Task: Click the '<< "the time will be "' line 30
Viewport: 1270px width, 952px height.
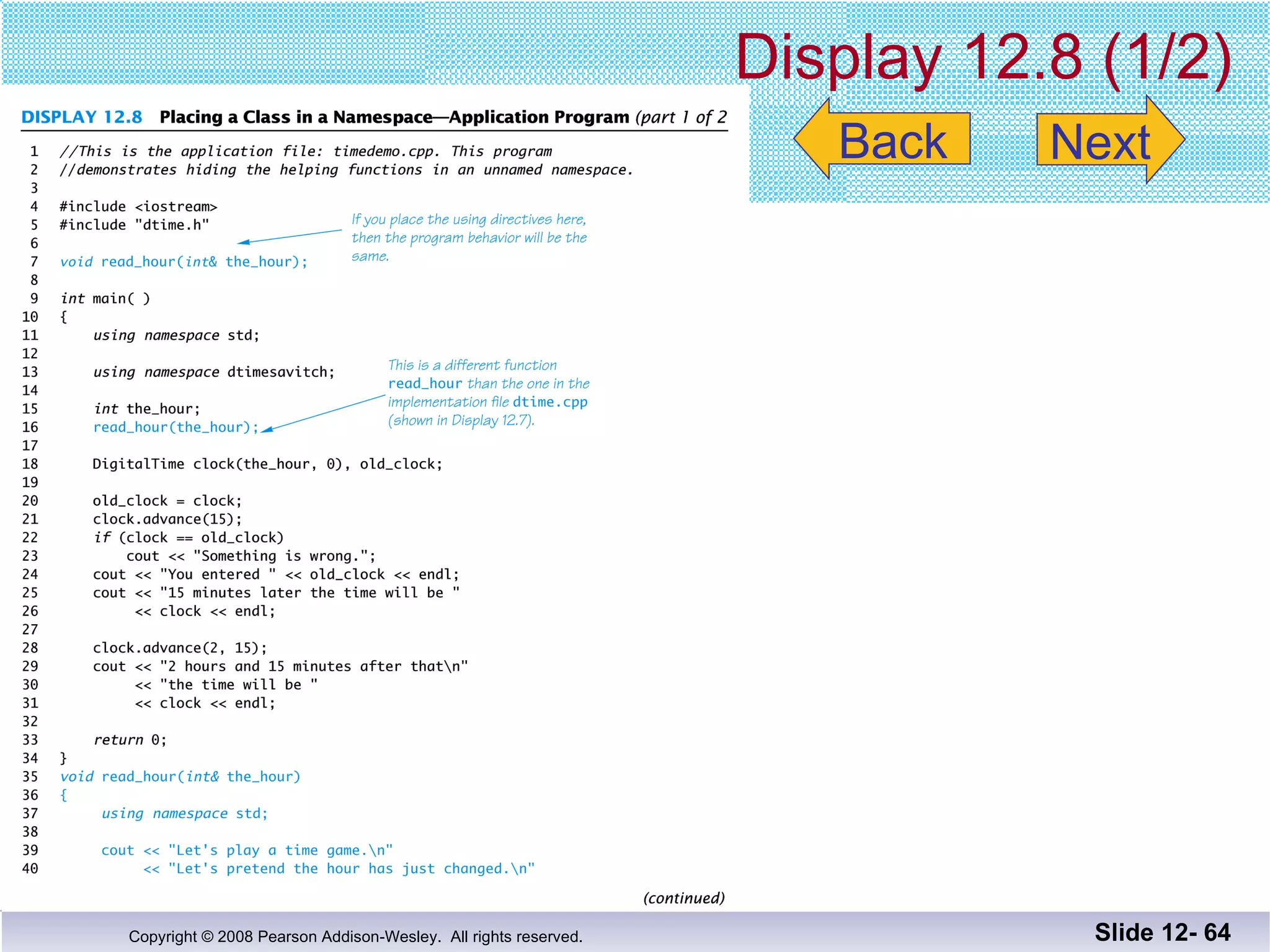Action: pyautogui.click(x=226, y=685)
